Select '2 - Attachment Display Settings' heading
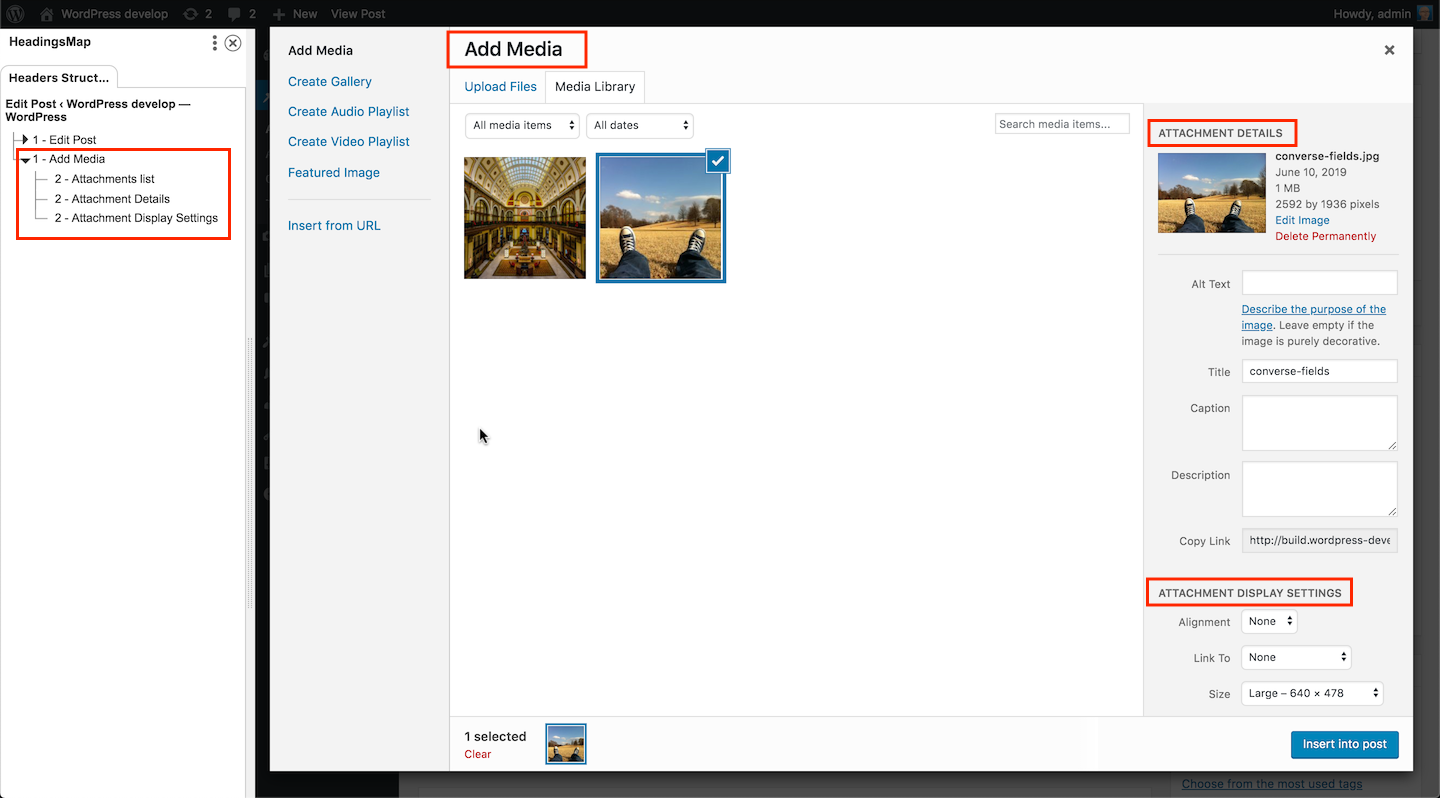The image size is (1440, 798). tap(136, 218)
